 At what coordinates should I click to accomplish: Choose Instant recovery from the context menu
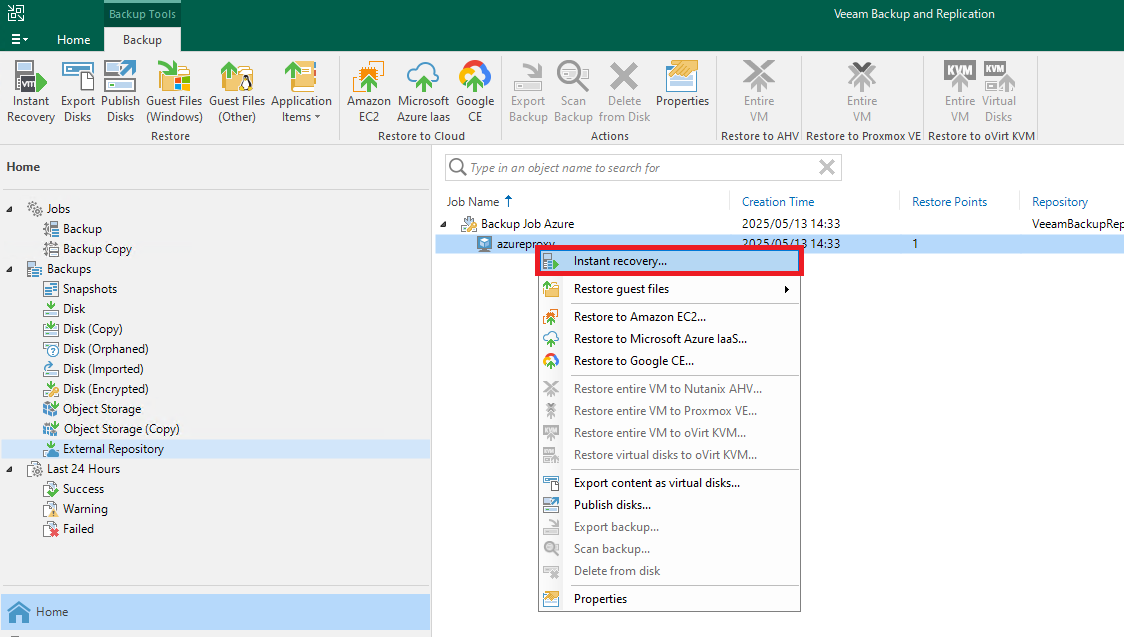pos(669,262)
